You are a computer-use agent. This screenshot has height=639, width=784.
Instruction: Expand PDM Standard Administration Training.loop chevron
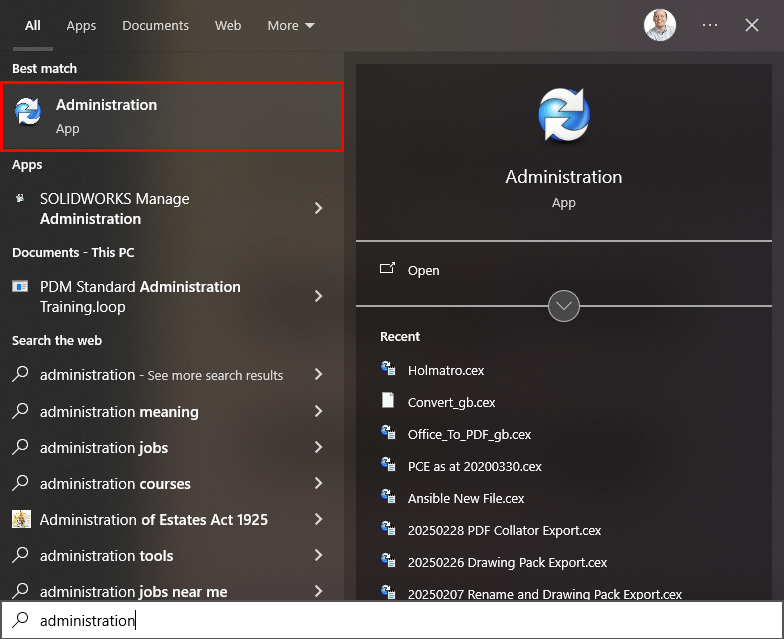click(x=318, y=296)
